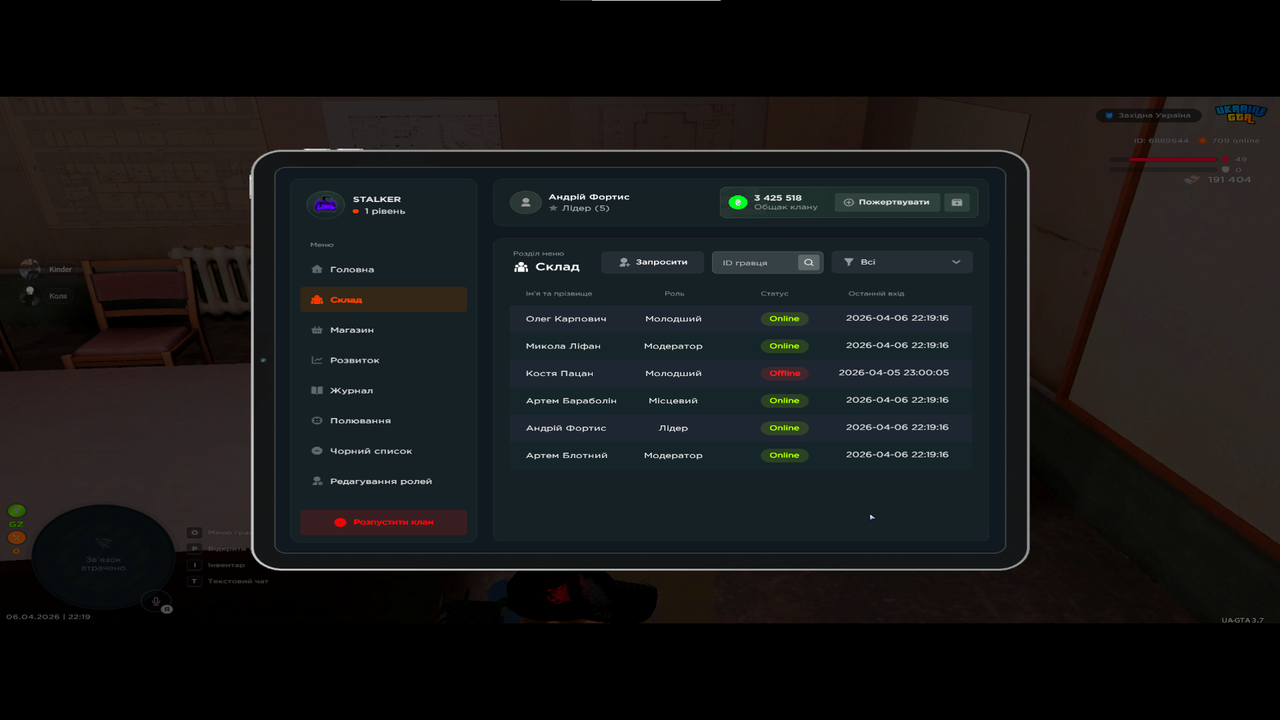Screen dimensions: 1280x720
Task: Focus the ID гравця search field
Action: (757, 262)
